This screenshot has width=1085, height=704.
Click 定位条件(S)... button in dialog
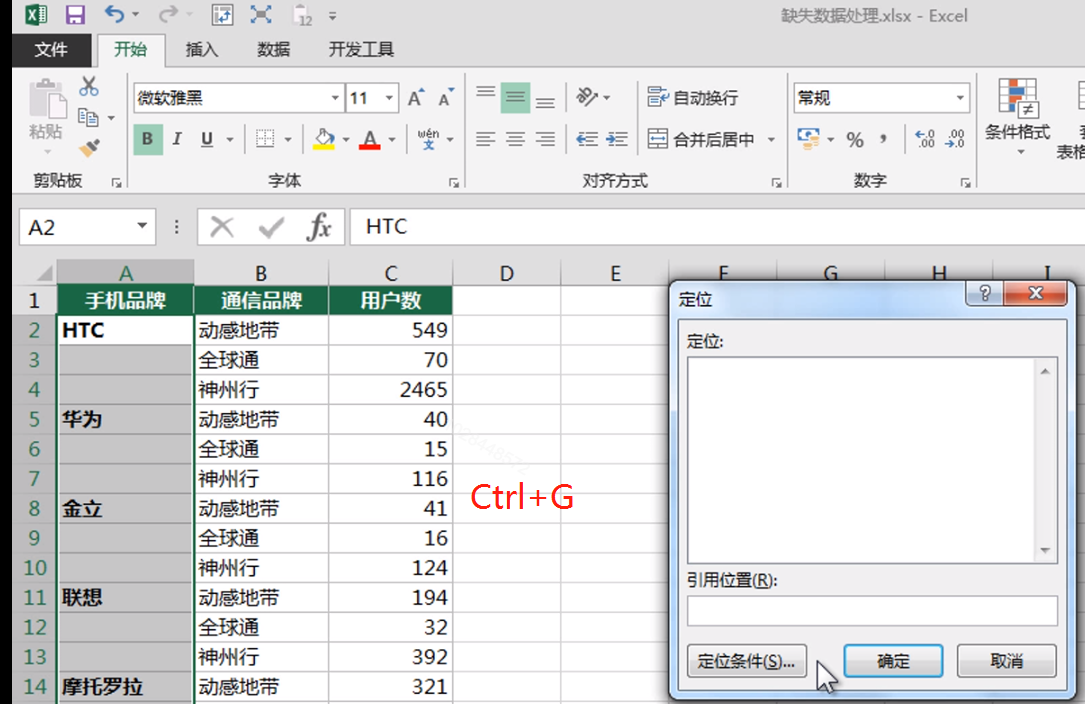pyautogui.click(x=747, y=661)
